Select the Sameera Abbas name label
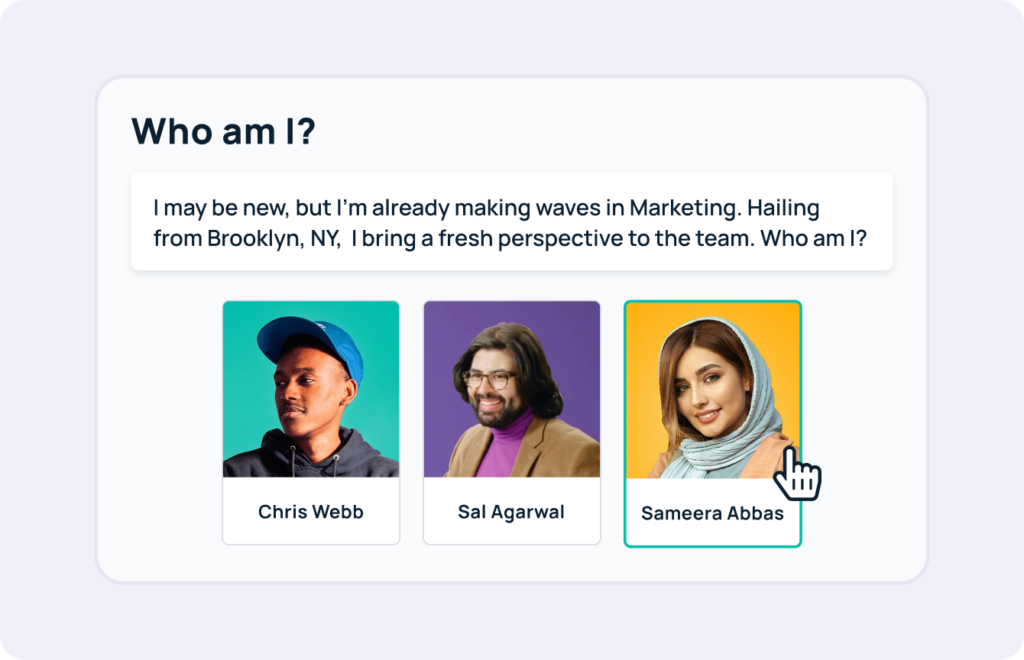Screen dimensions: 1024x660 (712, 514)
